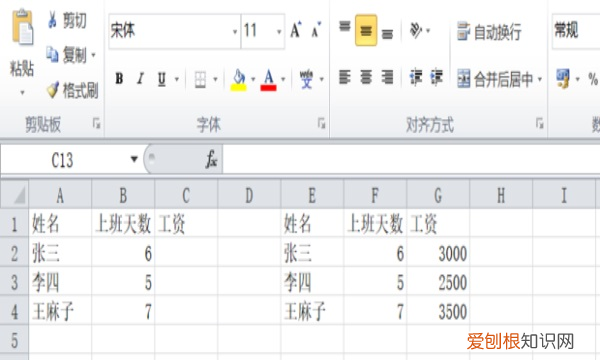
Task: Click the Copy (复制) button
Action: (67, 55)
